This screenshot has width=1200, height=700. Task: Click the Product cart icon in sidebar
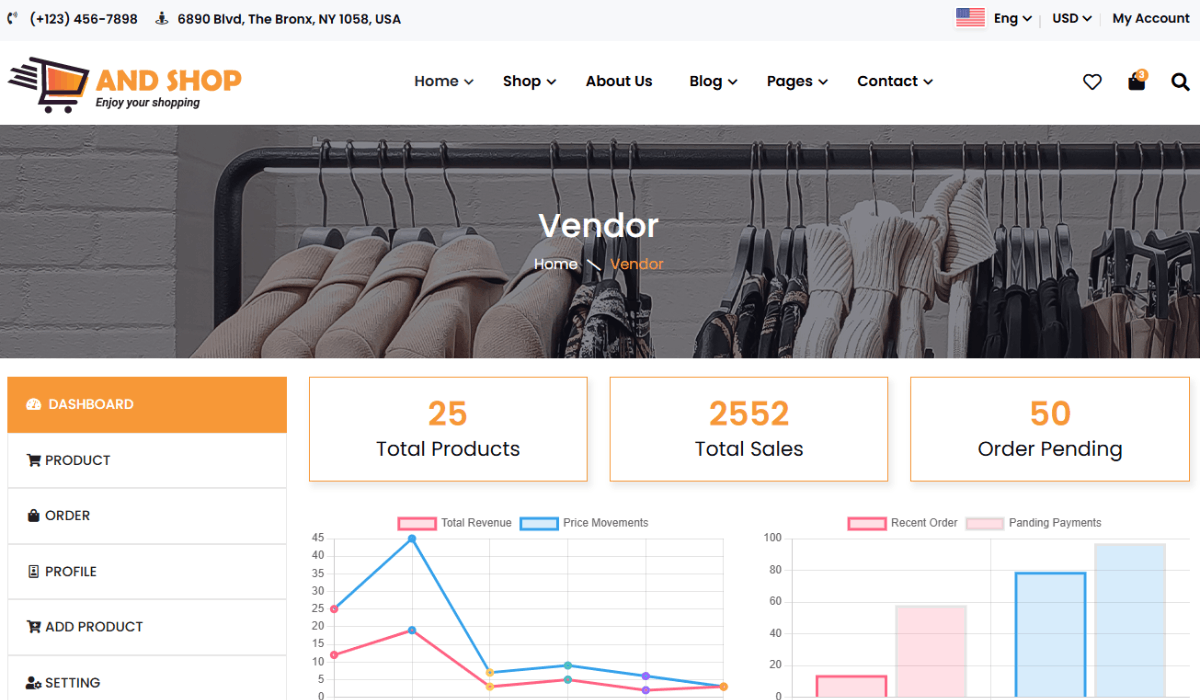(34, 461)
